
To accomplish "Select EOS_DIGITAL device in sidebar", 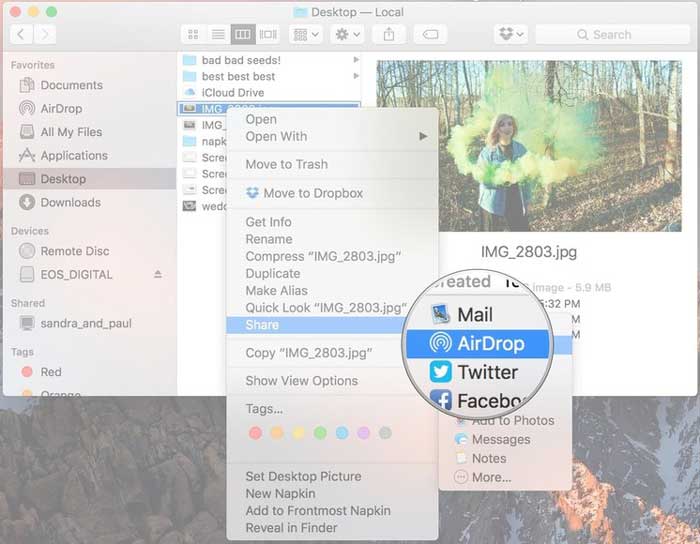I will pos(76,274).
